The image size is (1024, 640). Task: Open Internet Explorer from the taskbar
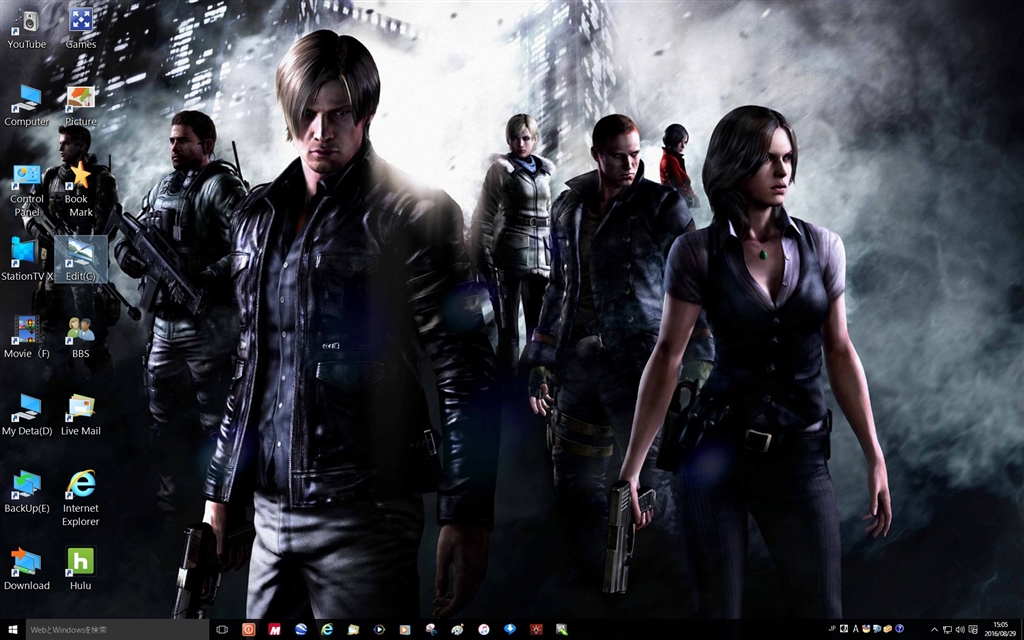point(327,630)
